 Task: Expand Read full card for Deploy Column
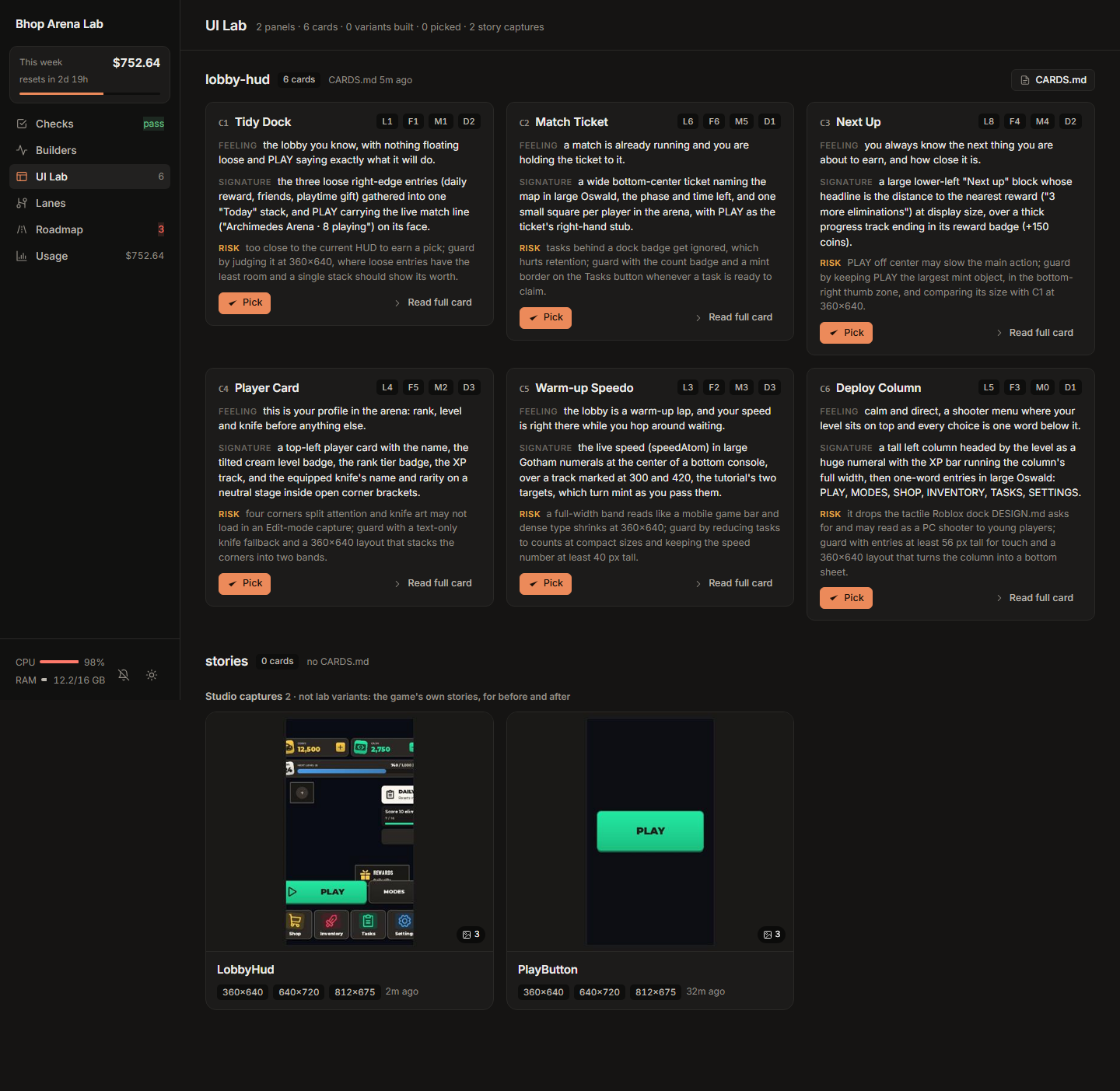[x=1034, y=598]
